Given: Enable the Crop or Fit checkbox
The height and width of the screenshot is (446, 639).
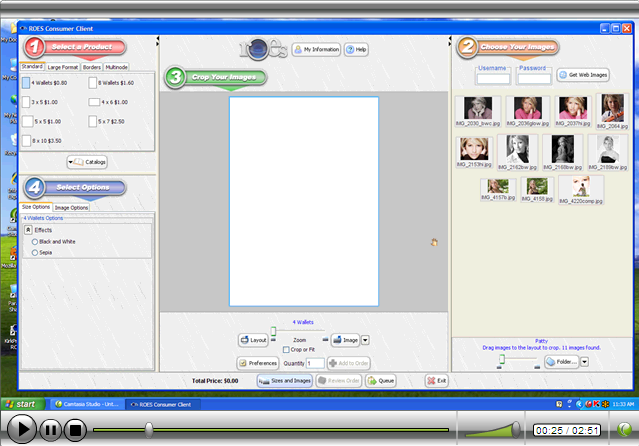Looking at the screenshot, I should click(x=287, y=349).
